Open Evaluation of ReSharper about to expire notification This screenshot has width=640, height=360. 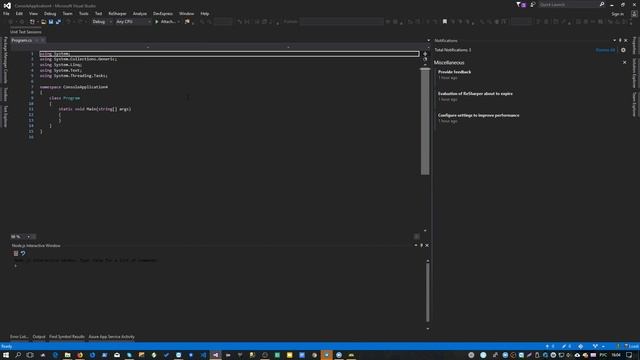(x=476, y=93)
